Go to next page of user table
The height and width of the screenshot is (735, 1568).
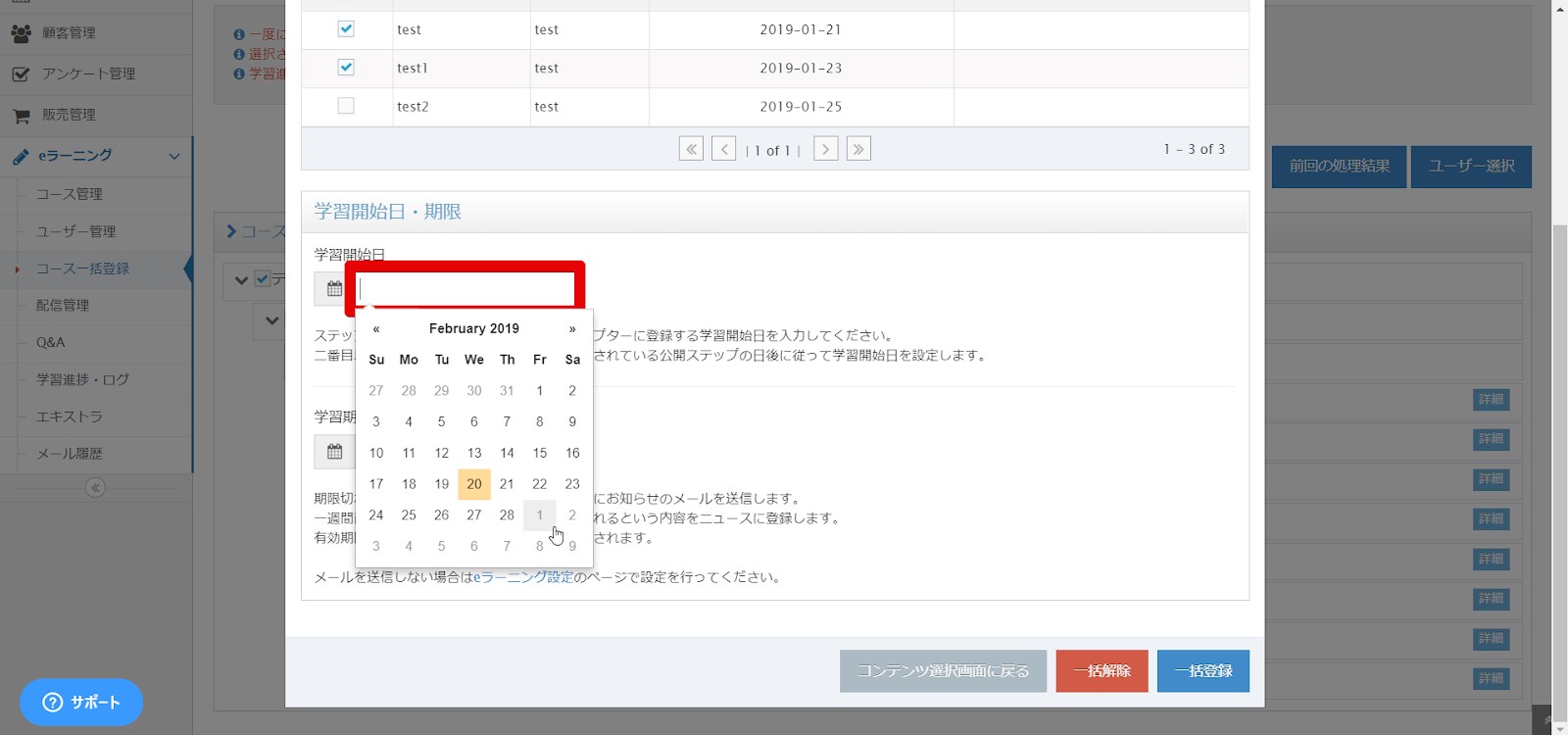pos(826,149)
